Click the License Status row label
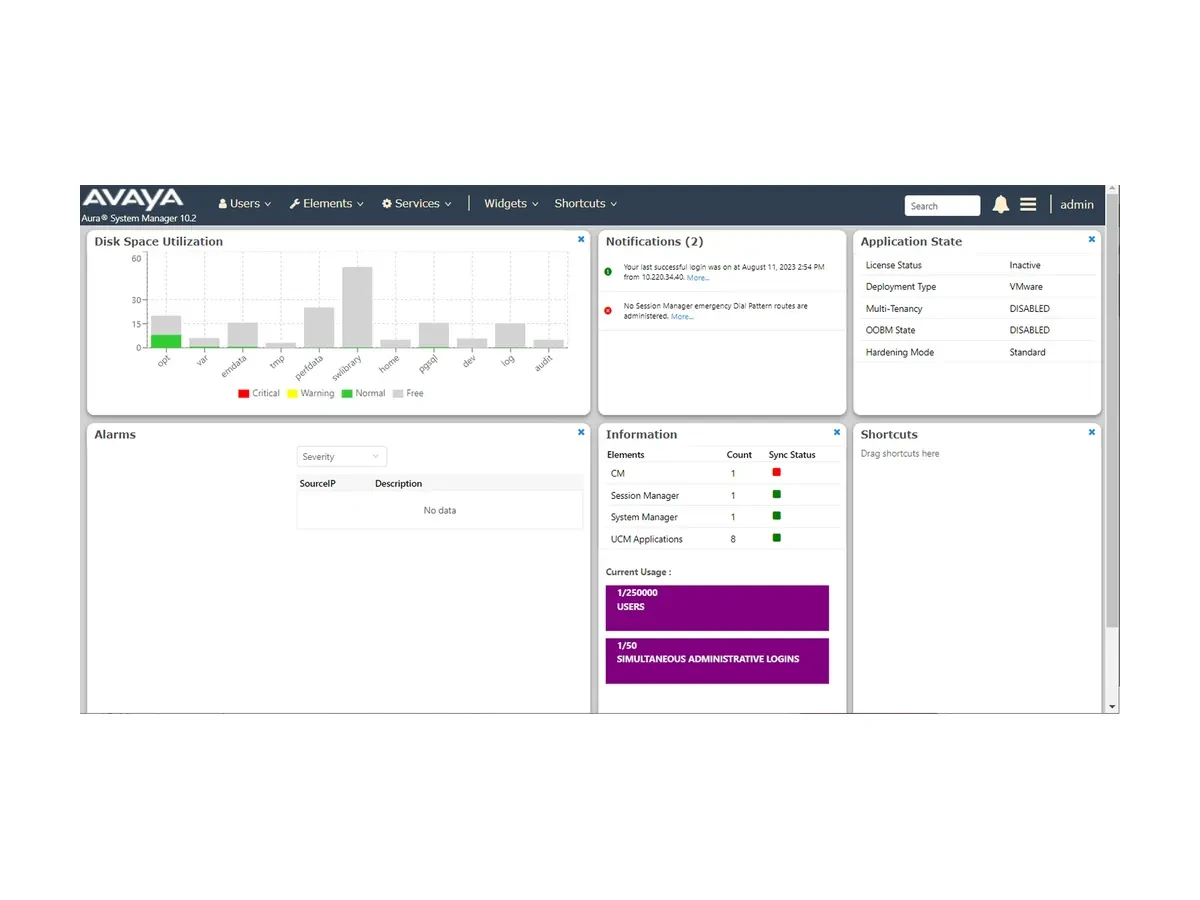The width and height of the screenshot is (1200, 900). tap(894, 265)
